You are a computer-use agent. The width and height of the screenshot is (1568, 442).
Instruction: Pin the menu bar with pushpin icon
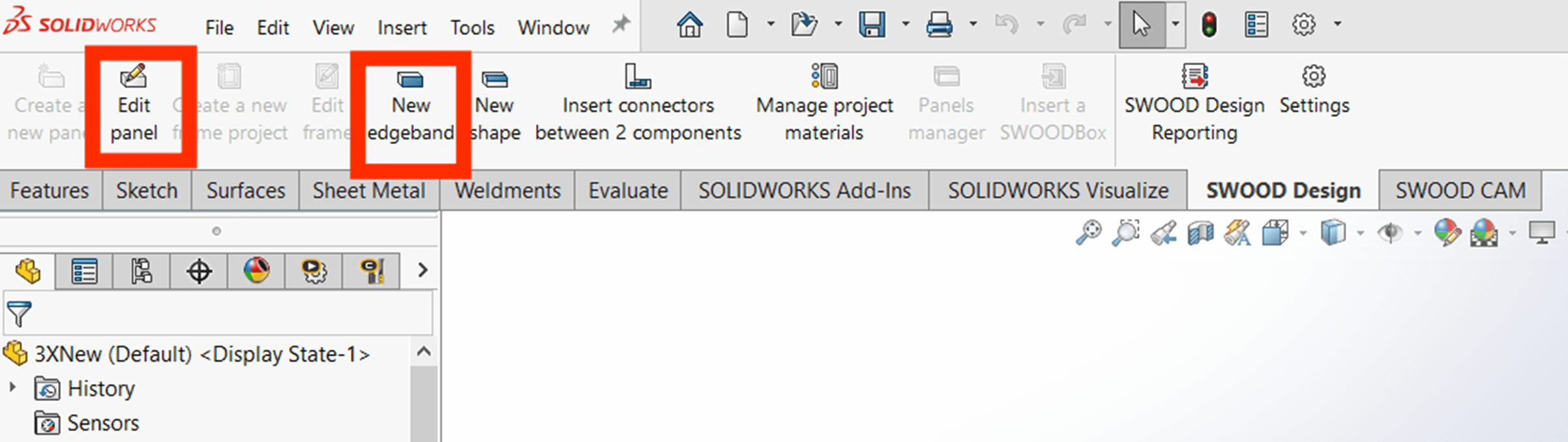(620, 25)
